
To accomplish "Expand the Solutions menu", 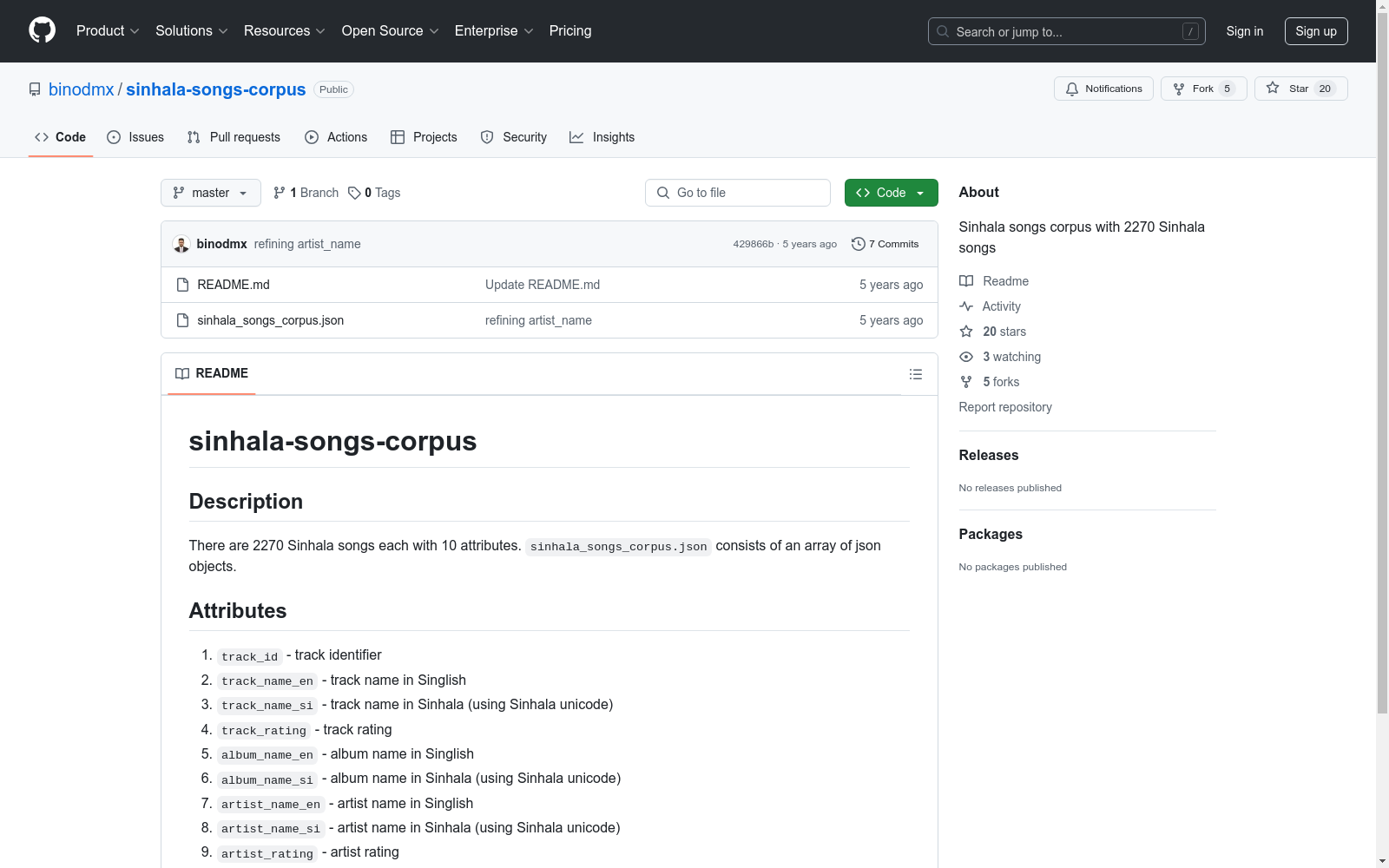I will tap(192, 31).
